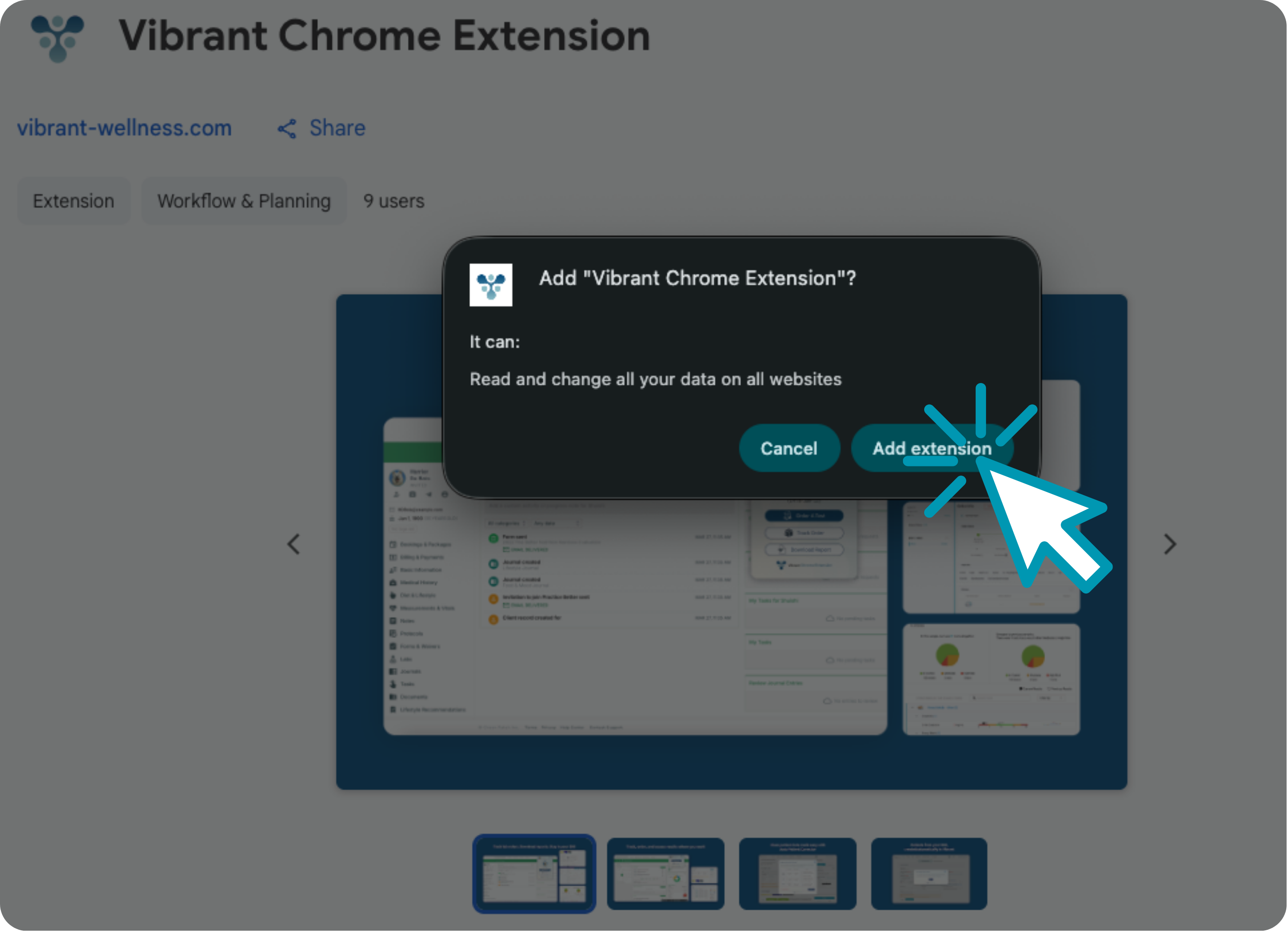Screen dimensions: 1288x932
Task: Click the Vibrant icon inside the dialog
Action: [x=491, y=285]
